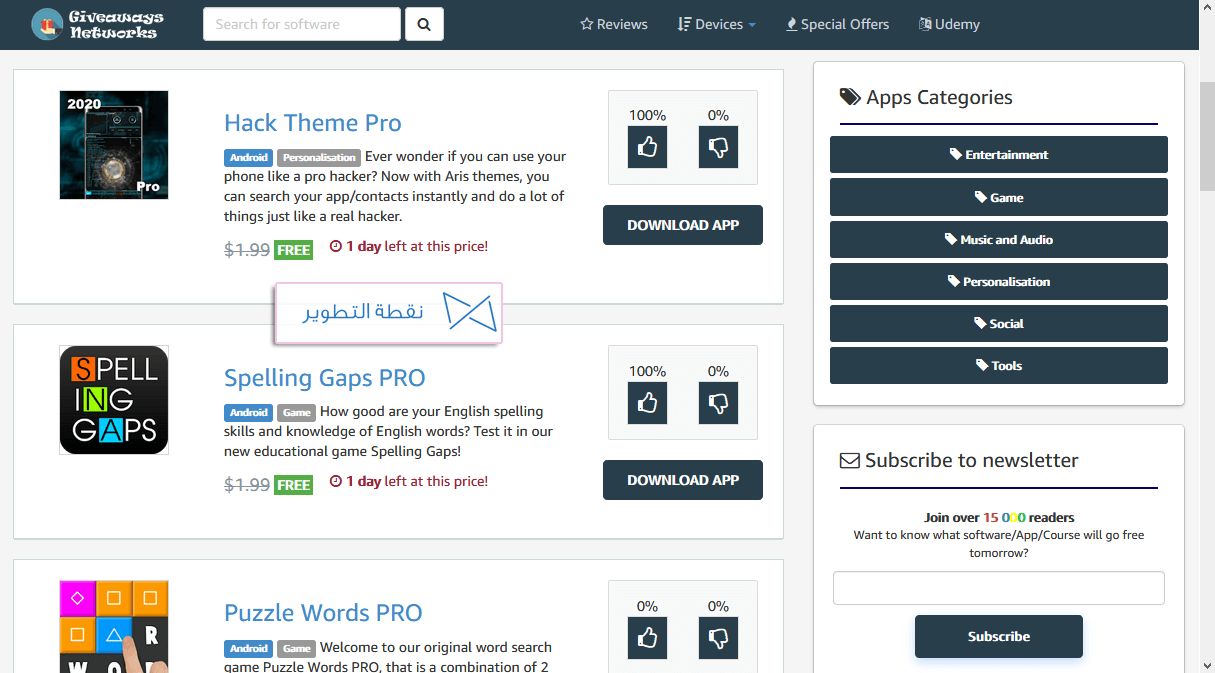This screenshot has width=1215, height=673.
Task: Click the Personalisation tag under Hack Theme Pro
Action: pos(318,157)
